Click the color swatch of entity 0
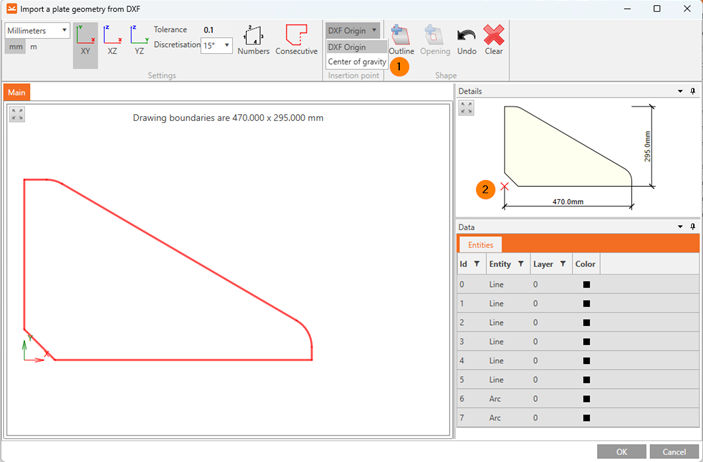The height and width of the screenshot is (462, 703). tap(587, 285)
